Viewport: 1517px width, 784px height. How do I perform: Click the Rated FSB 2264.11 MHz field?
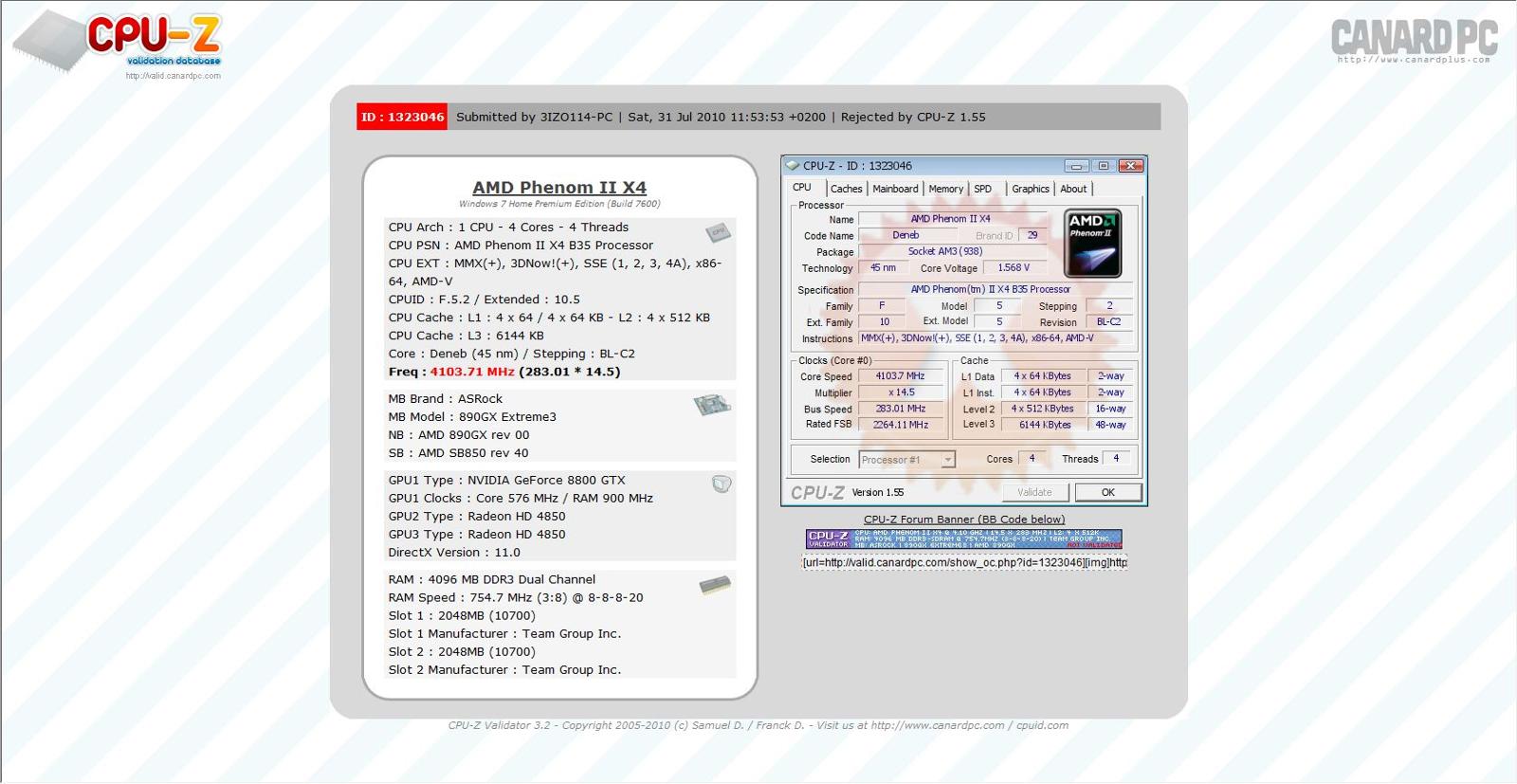(x=901, y=425)
